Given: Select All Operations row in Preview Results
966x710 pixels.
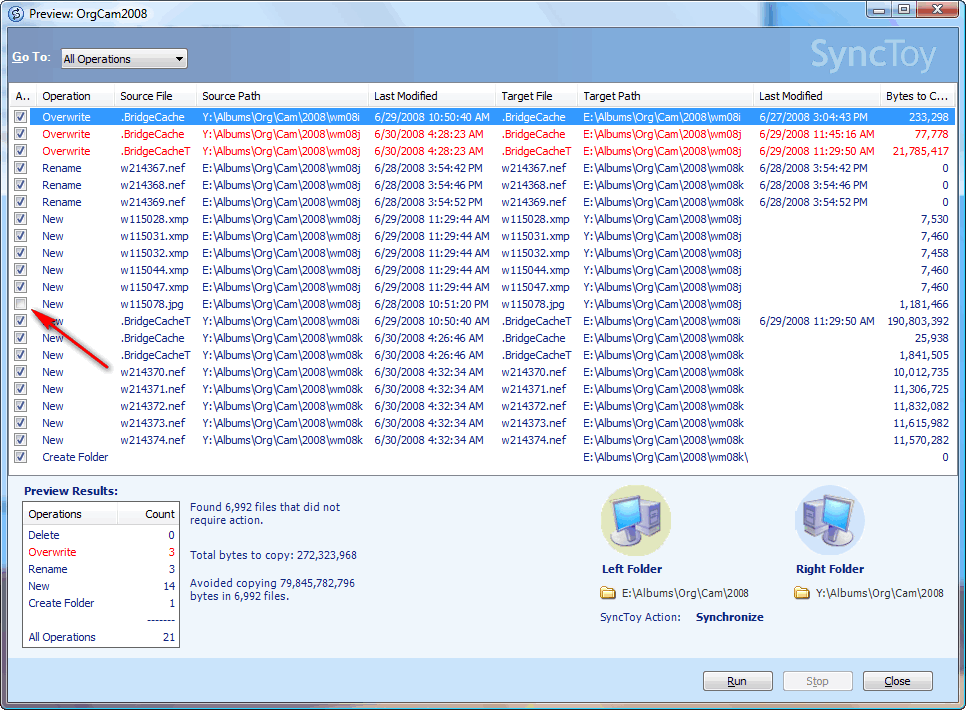Looking at the screenshot, I should 101,637.
